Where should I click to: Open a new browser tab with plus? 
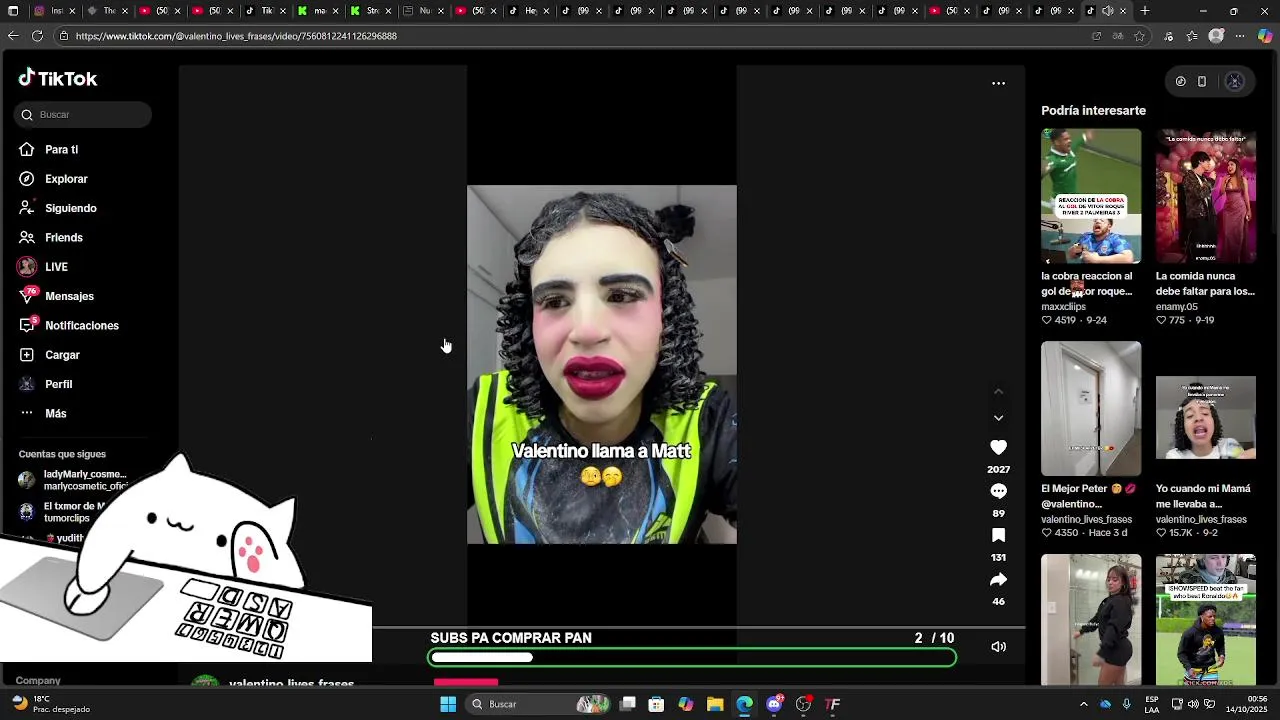click(x=1145, y=11)
